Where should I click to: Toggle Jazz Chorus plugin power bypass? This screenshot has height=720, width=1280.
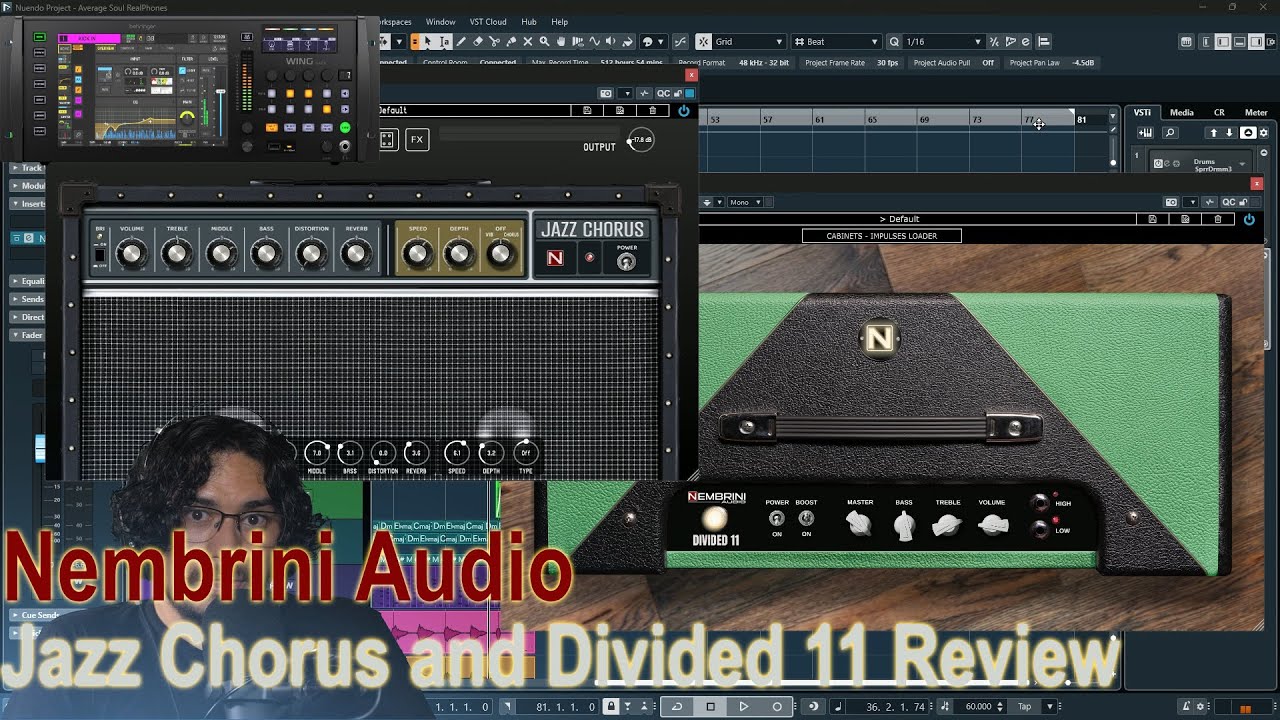point(684,110)
